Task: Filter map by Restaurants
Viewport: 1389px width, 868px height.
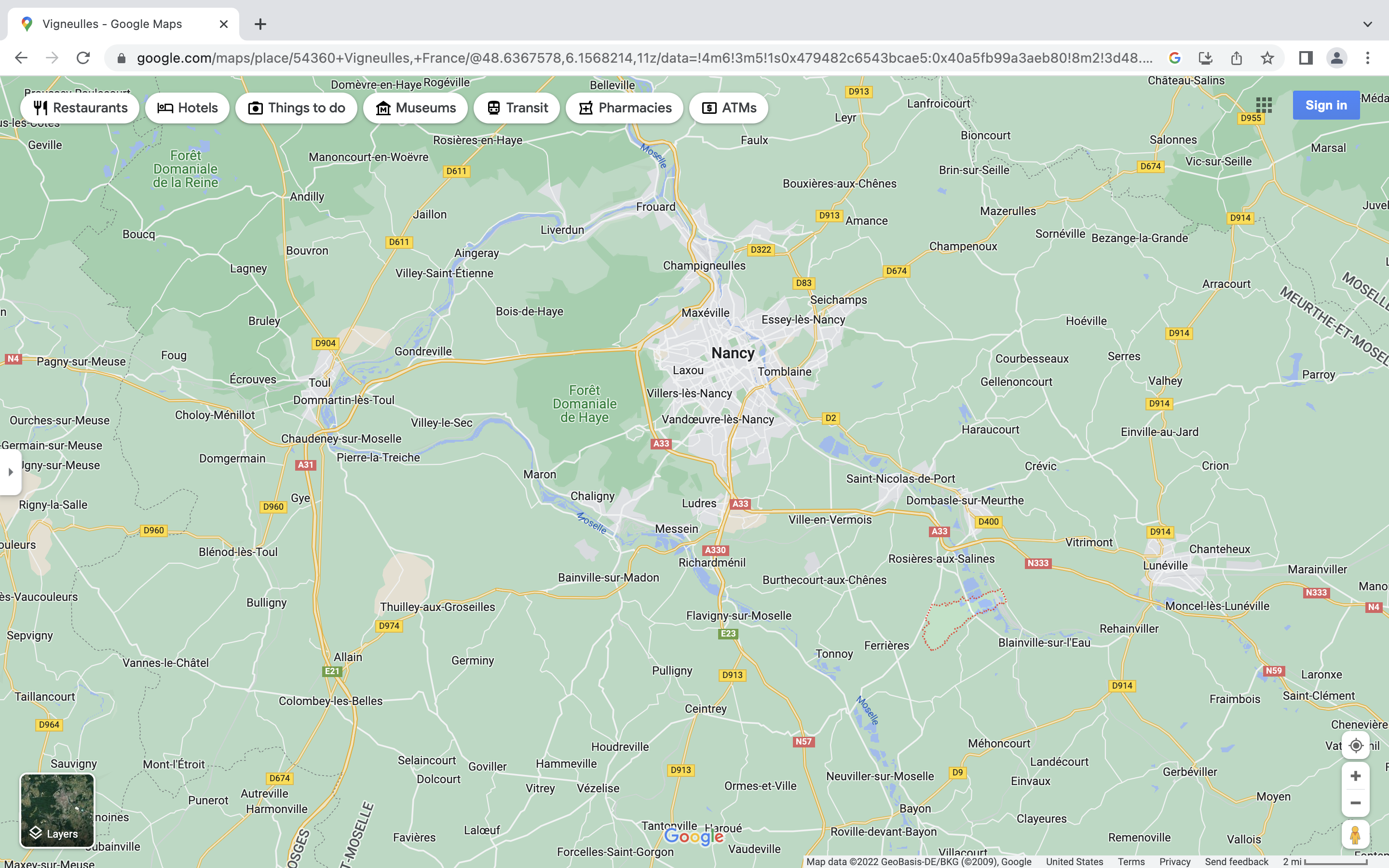Action: pos(80,108)
